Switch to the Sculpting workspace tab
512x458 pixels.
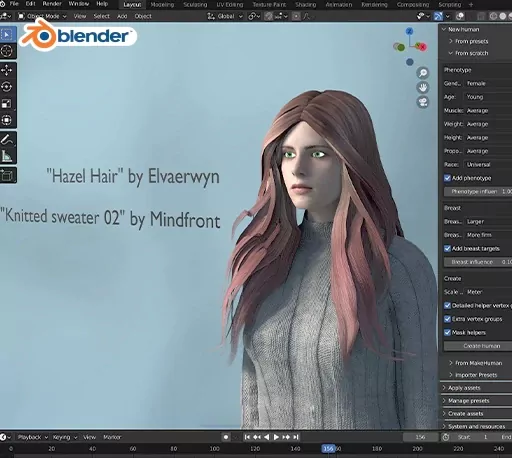point(195,5)
